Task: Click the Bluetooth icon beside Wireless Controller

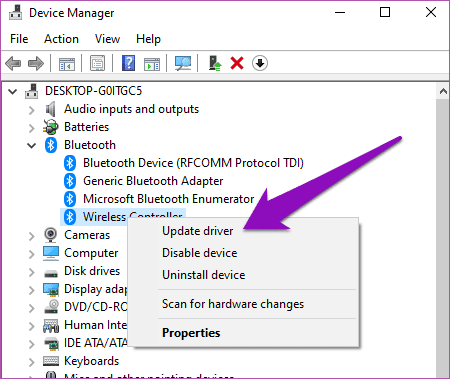Action: click(x=70, y=217)
